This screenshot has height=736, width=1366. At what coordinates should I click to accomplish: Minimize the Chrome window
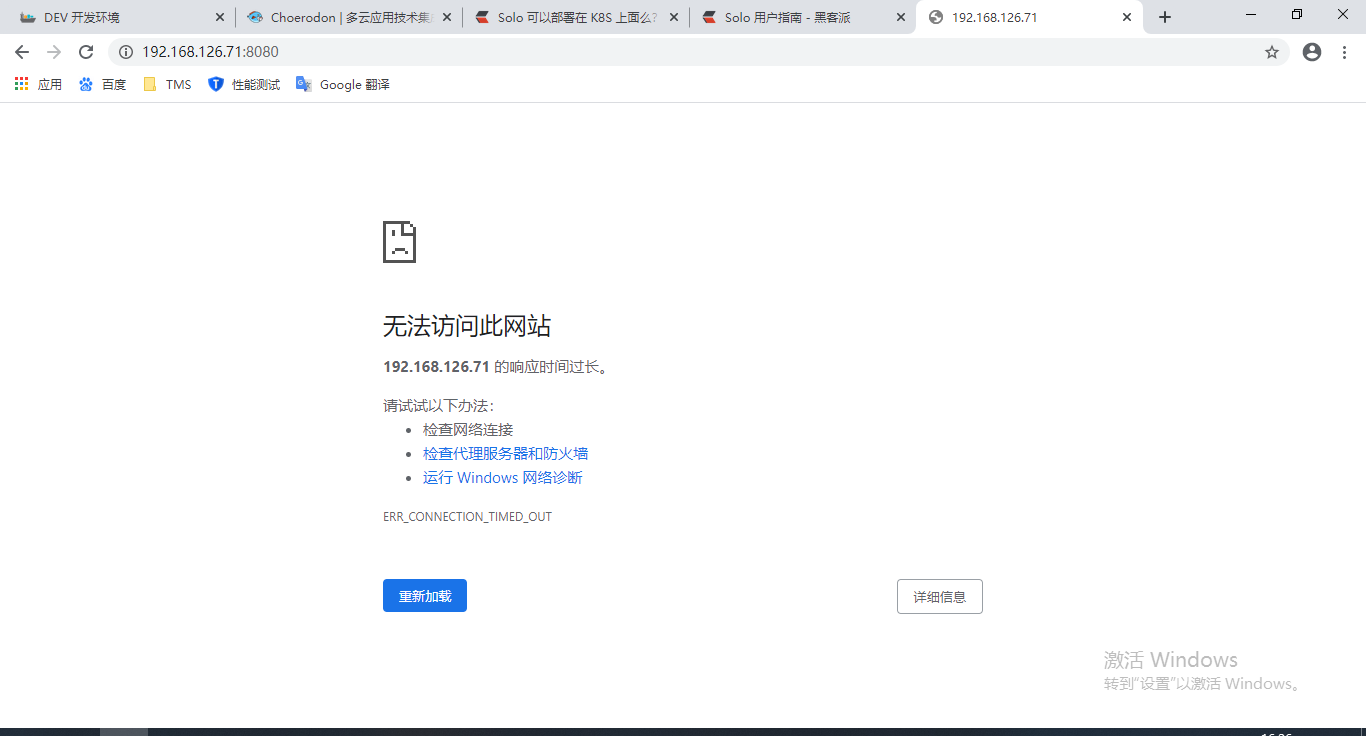click(x=1252, y=15)
